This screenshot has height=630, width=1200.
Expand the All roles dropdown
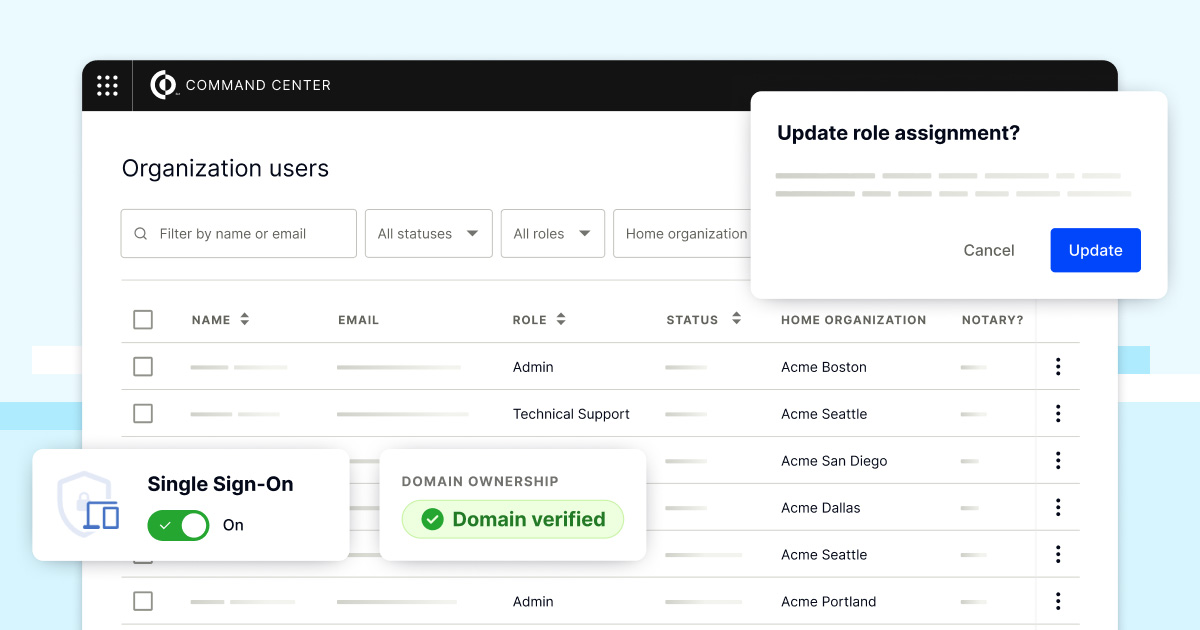[x=552, y=233]
